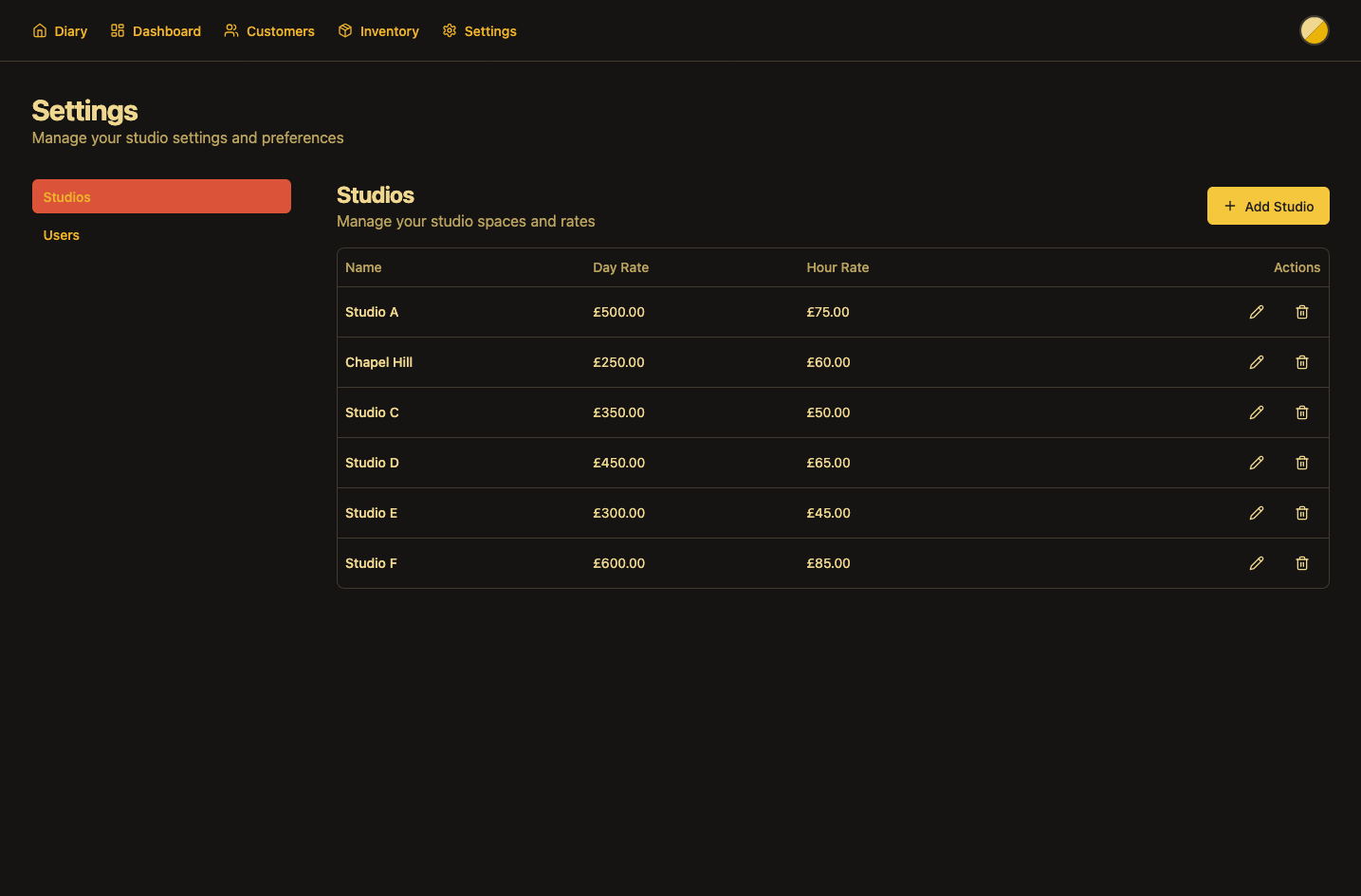Edit Studio E using the pencil icon

[x=1257, y=513]
